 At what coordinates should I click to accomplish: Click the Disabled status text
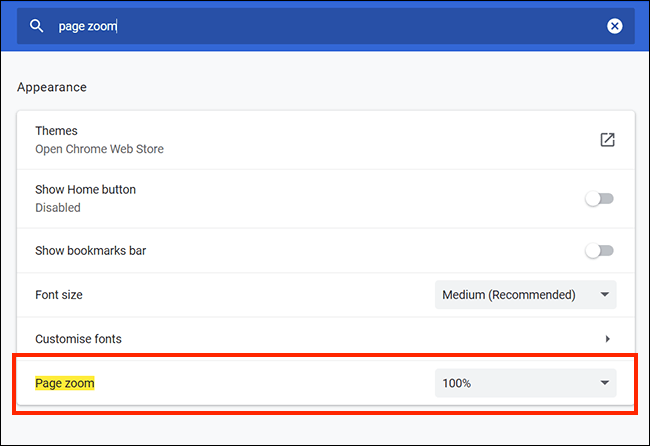[58, 208]
